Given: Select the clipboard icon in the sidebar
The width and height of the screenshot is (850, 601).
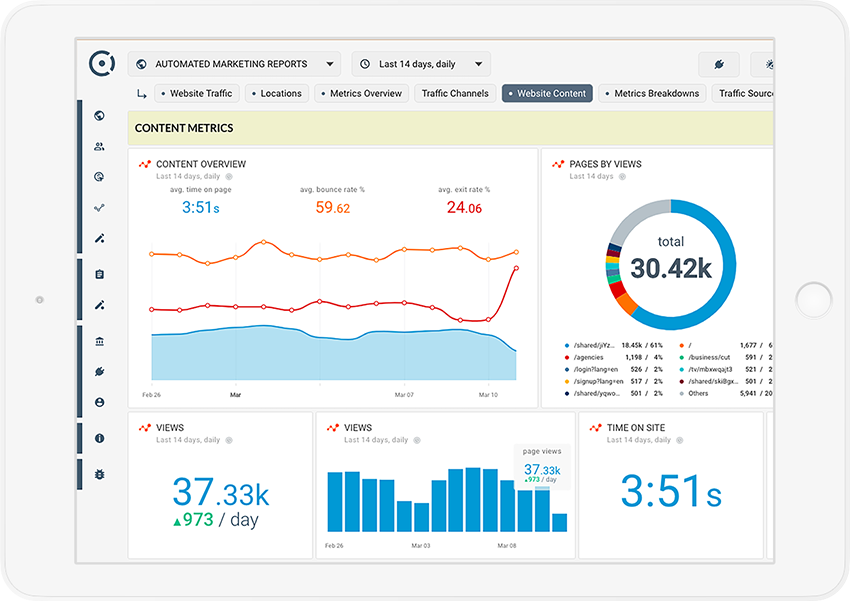Looking at the screenshot, I should click(x=99, y=274).
